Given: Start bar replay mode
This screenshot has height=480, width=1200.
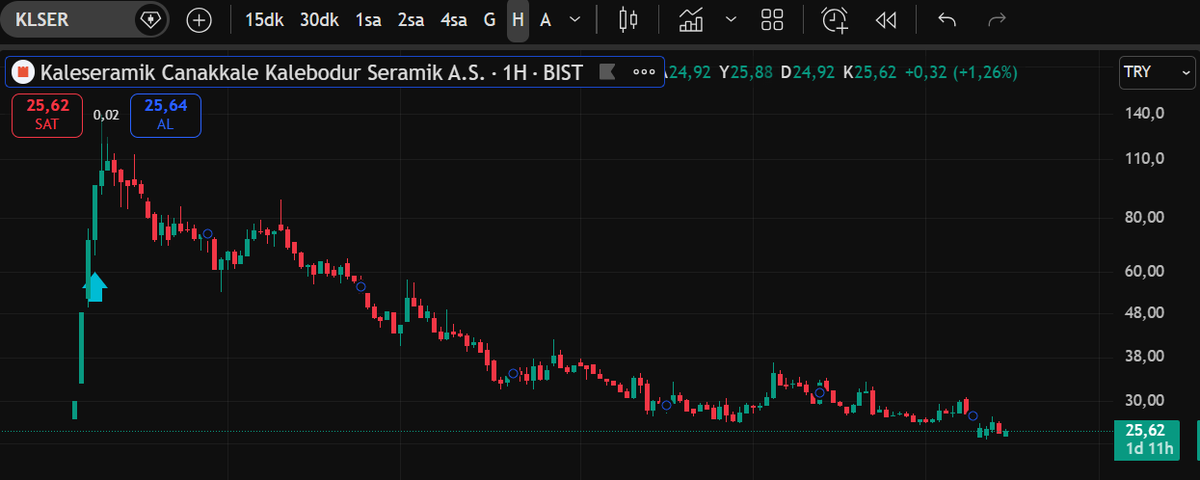Looking at the screenshot, I should (x=885, y=19).
